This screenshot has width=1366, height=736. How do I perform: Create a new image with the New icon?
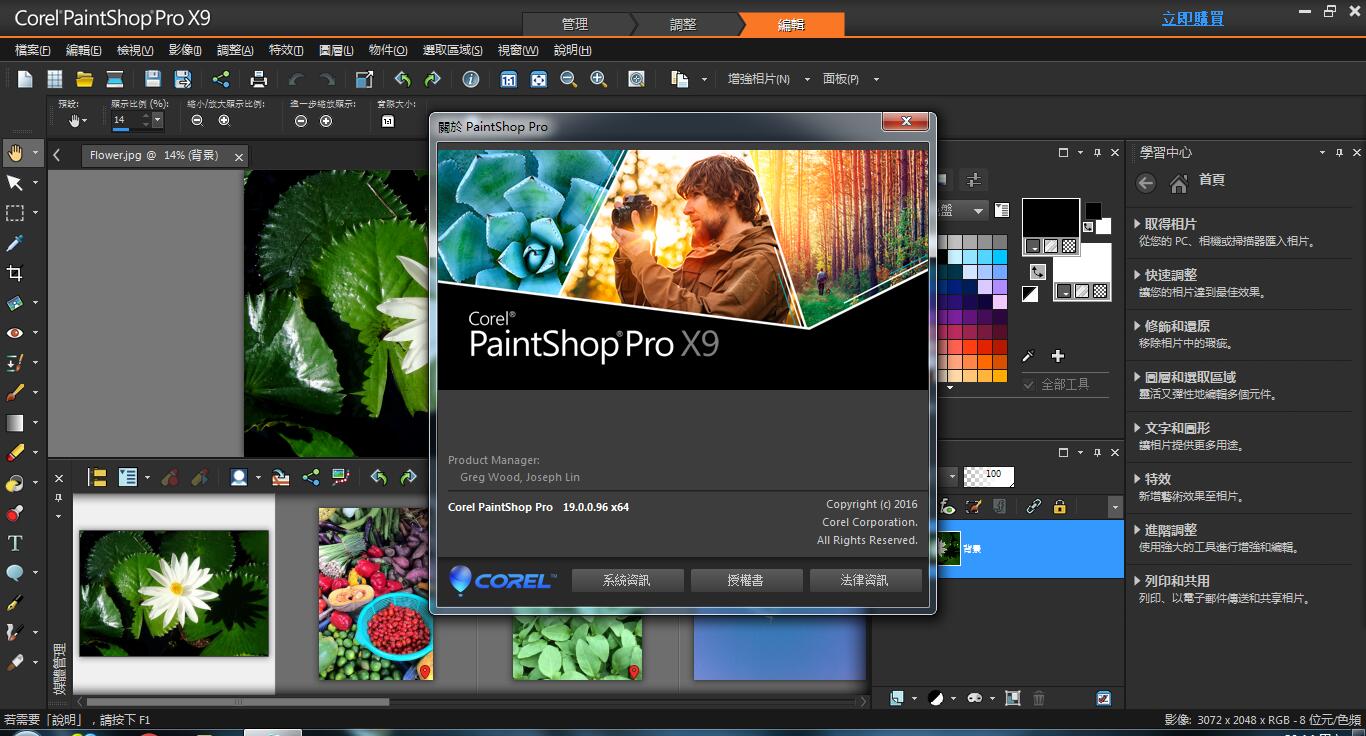point(25,79)
